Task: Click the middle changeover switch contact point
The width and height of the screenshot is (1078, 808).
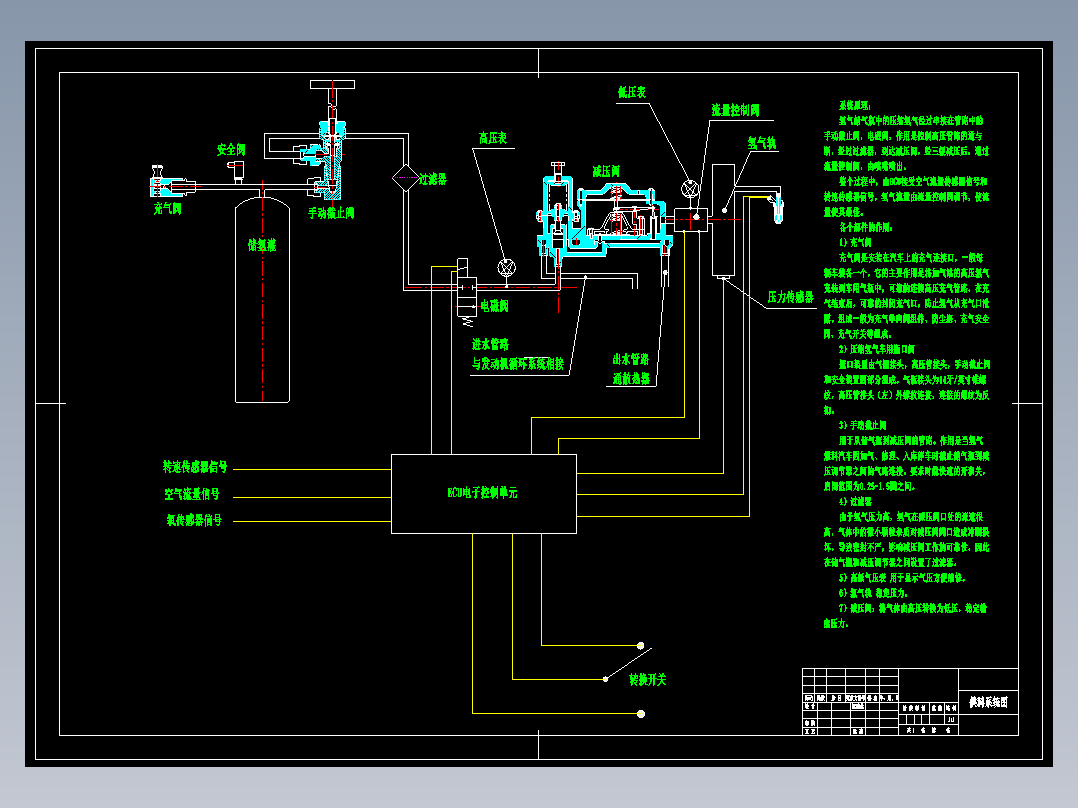Action: [x=606, y=679]
